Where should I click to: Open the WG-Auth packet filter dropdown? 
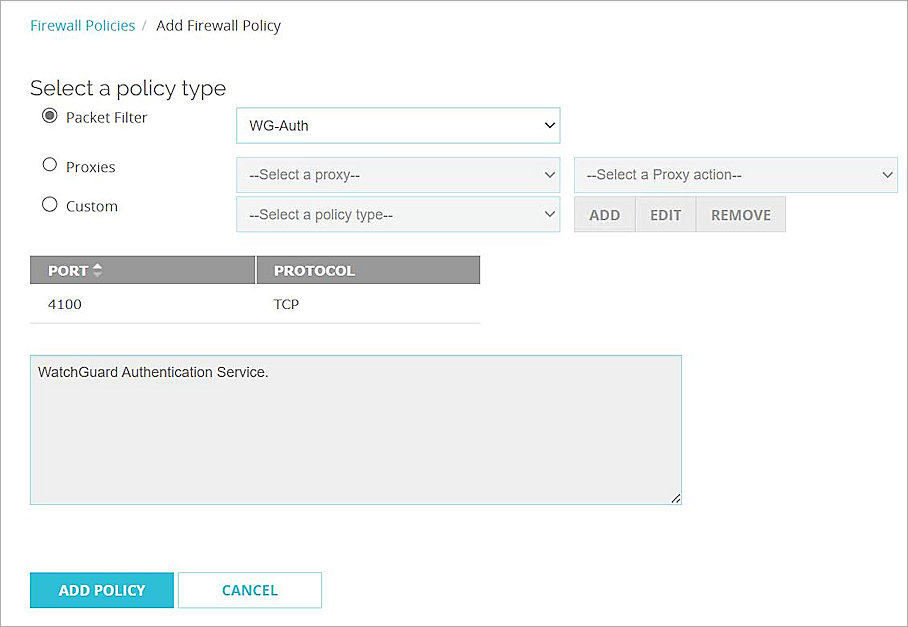tap(397, 125)
